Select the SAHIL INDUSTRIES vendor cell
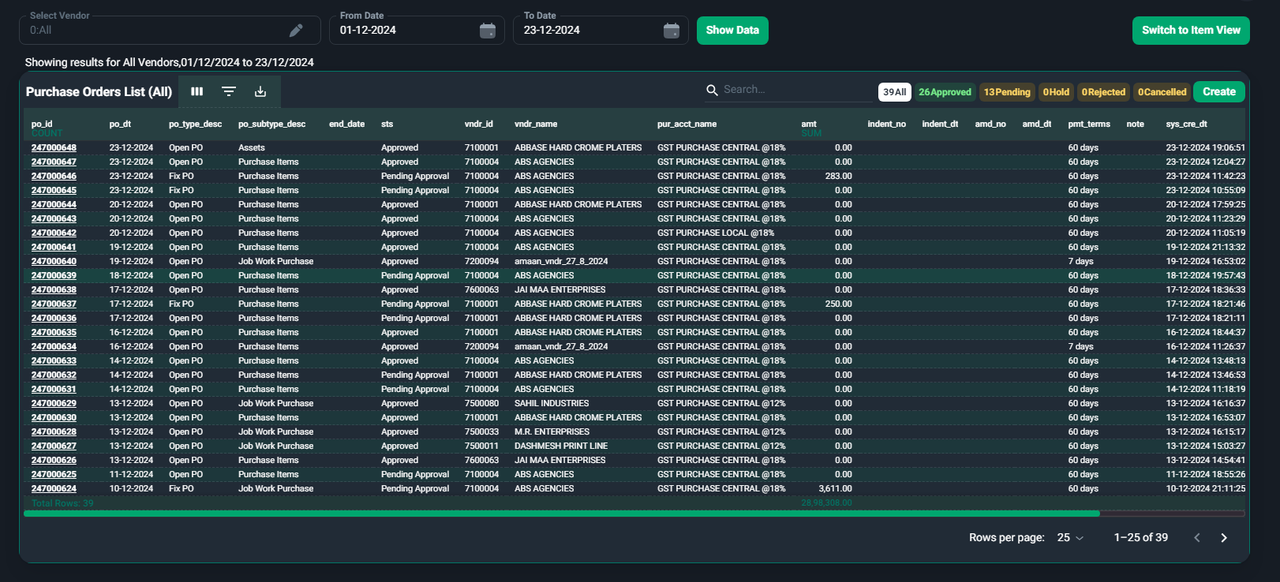Image resolution: width=1280 pixels, height=582 pixels. (552, 404)
